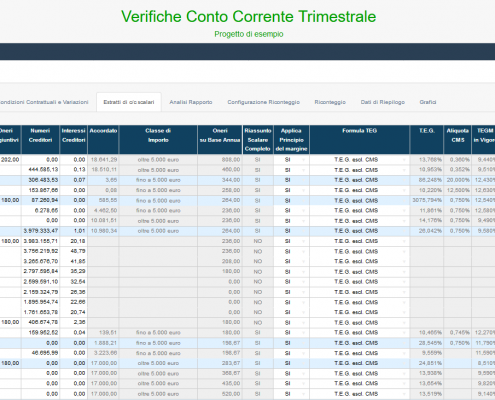
Task: Click the Verifiche Conto Corrente Trimestrale title
Action: pyautogui.click(x=249, y=16)
